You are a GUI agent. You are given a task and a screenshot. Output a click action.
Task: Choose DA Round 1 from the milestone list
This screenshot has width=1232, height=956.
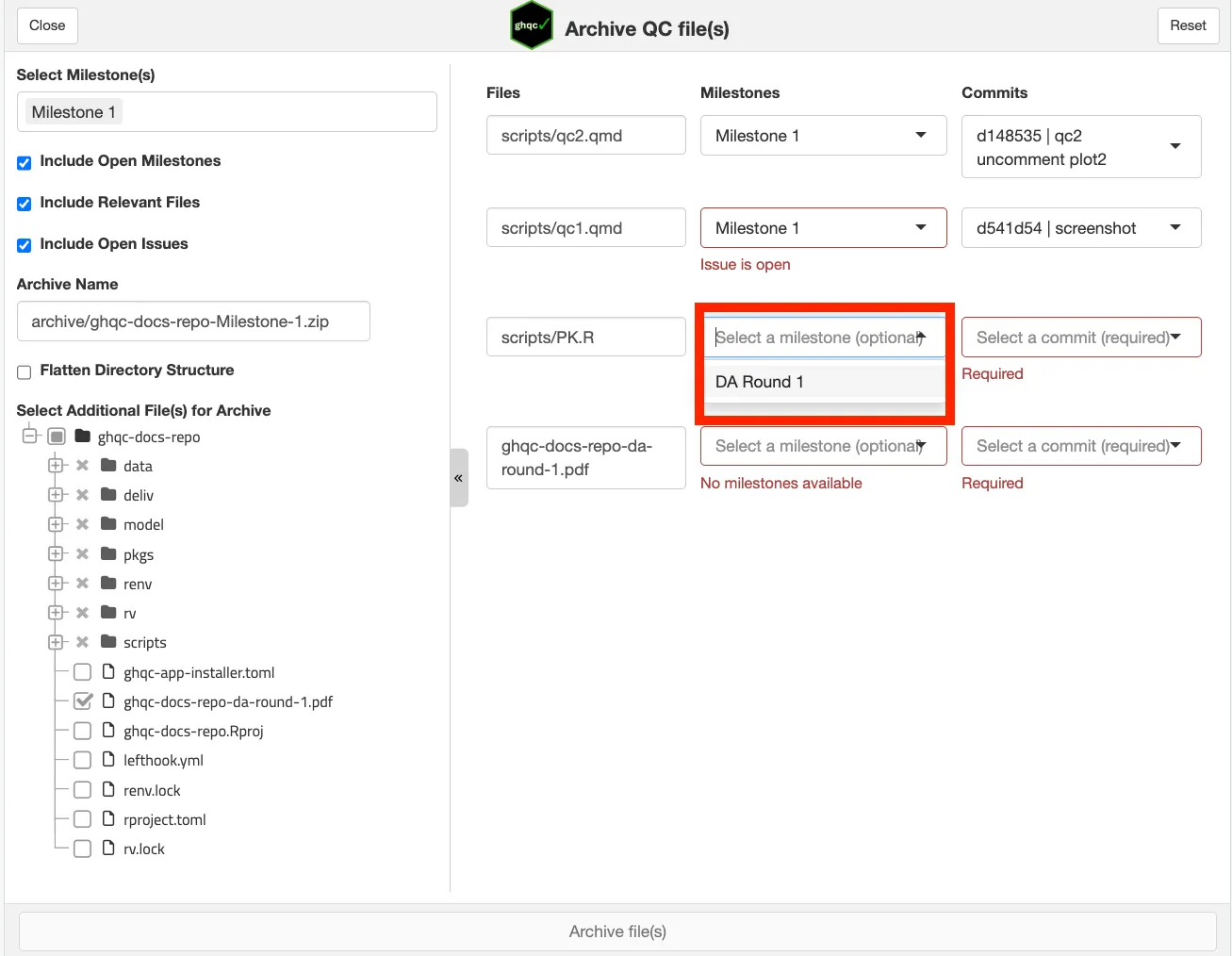[760, 382]
